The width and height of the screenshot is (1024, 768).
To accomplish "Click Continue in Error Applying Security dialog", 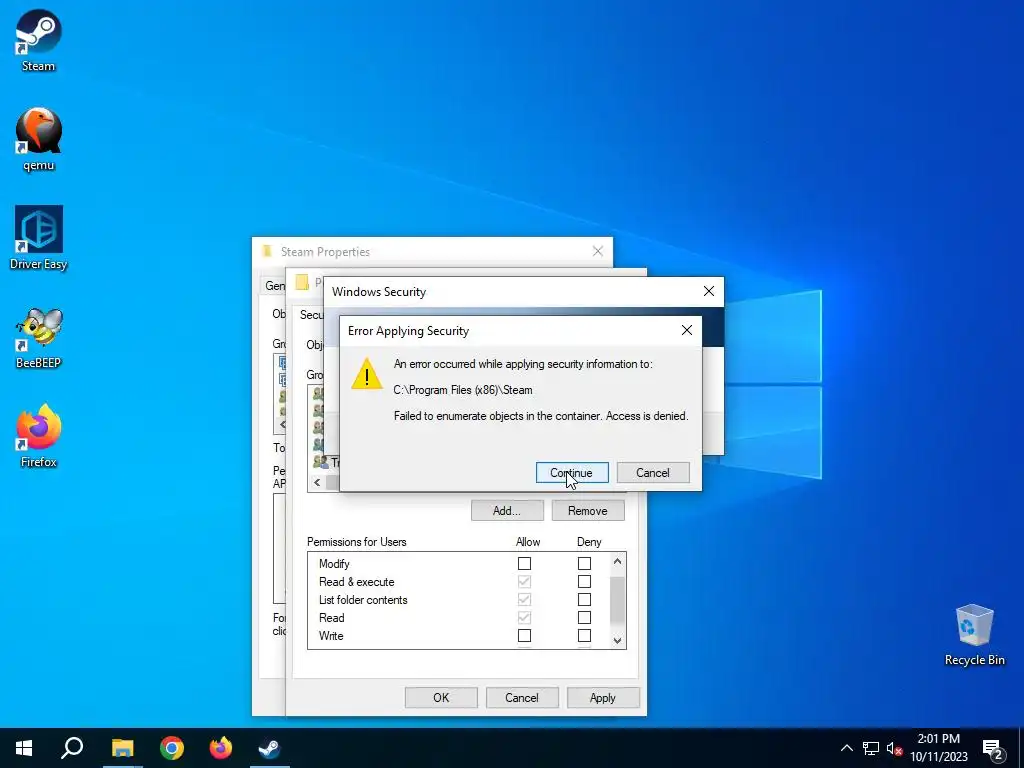I will [572, 473].
